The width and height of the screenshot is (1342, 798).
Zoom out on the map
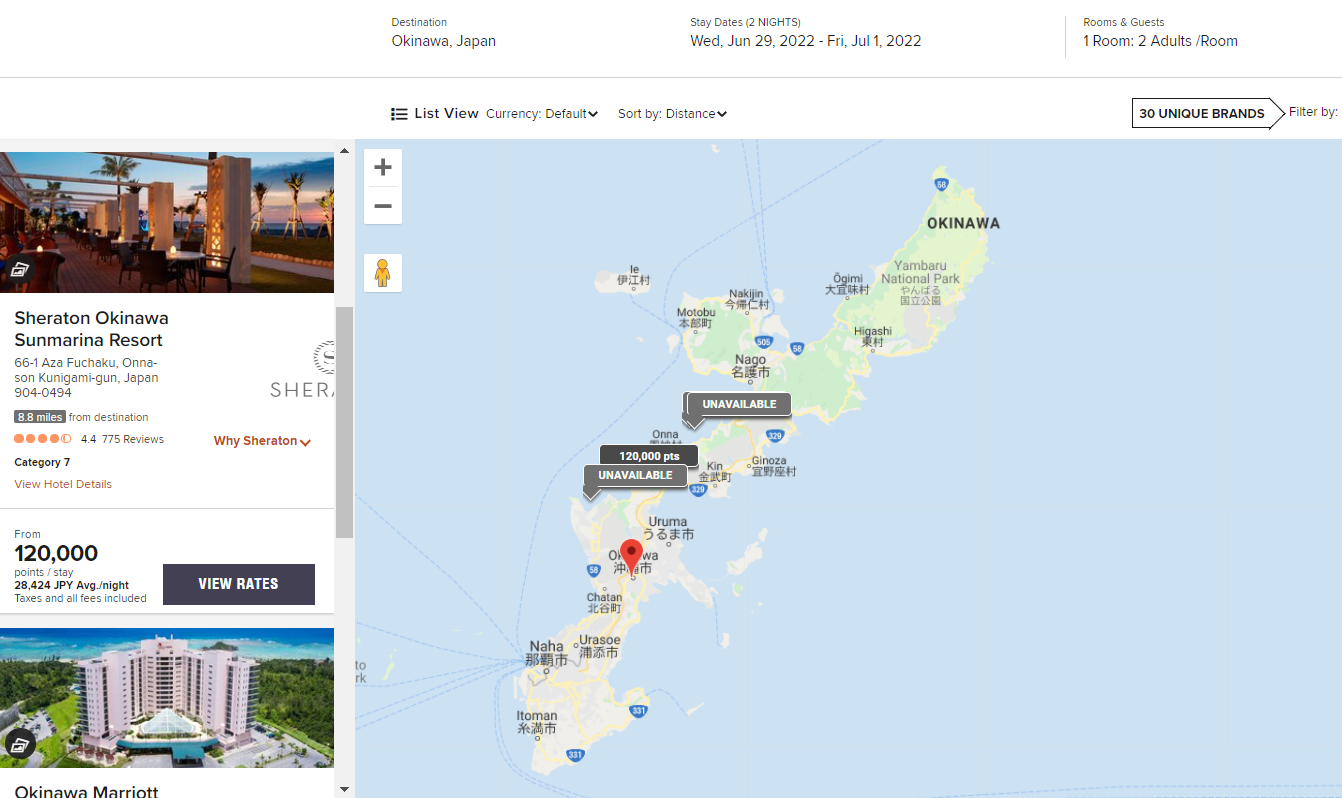coord(383,206)
